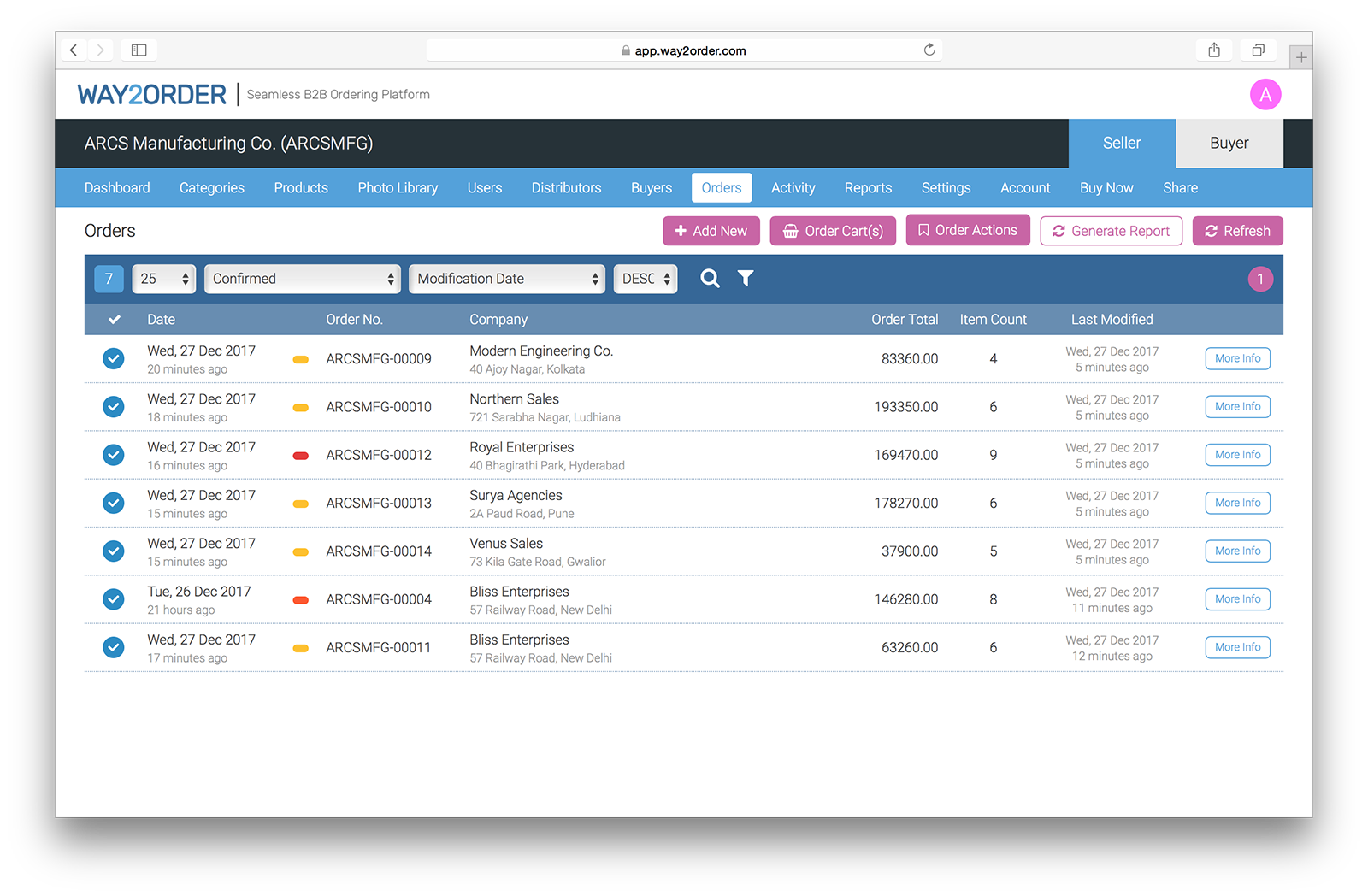The width and height of the screenshot is (1368, 896).
Task: Click More Info for Royal Enterprises
Action: click(x=1237, y=455)
